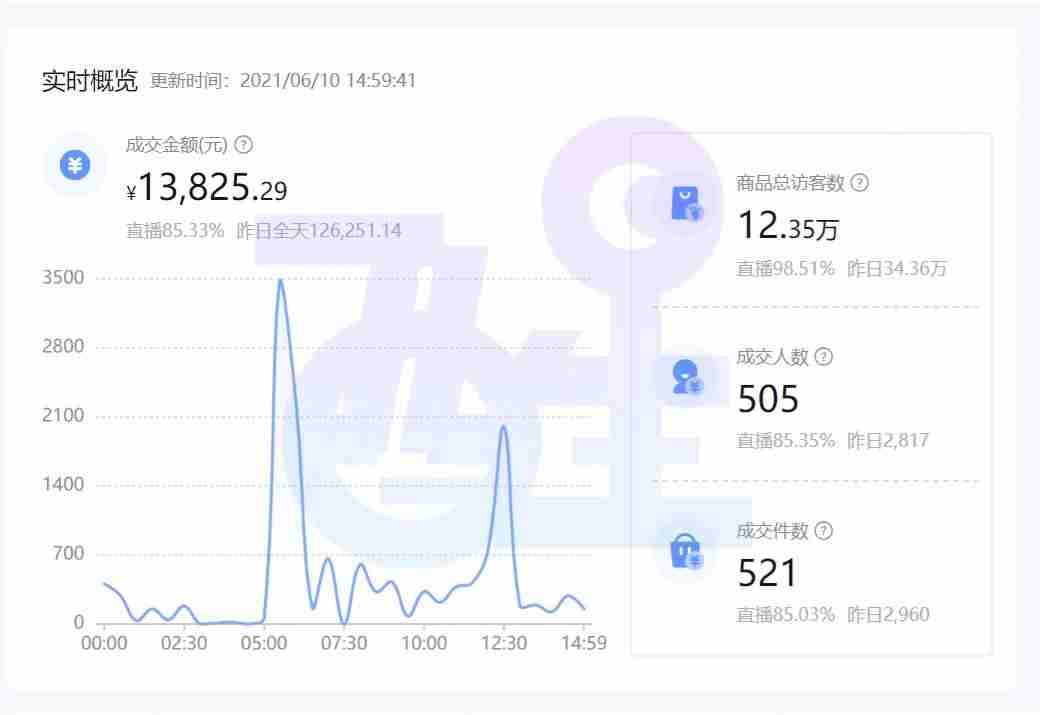Image resolution: width=1040 pixels, height=715 pixels.
Task: Click 直播85.03% under 成交件数
Action: coord(785,615)
